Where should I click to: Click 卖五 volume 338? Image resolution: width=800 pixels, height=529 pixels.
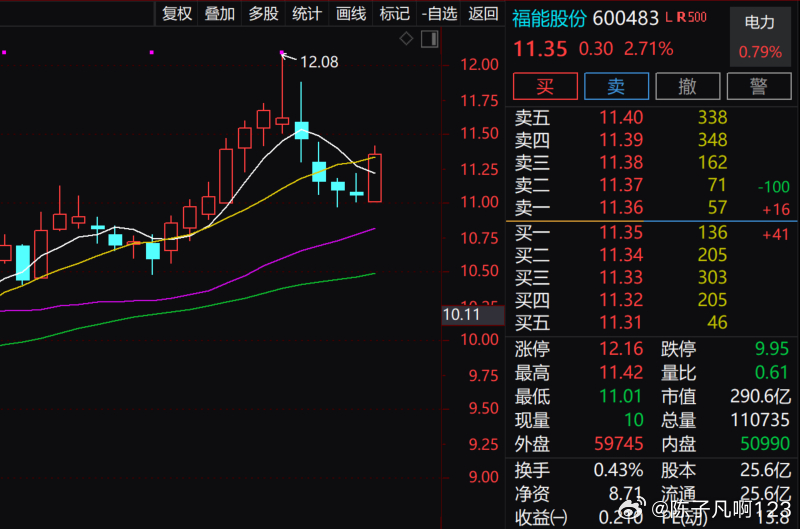(x=712, y=118)
